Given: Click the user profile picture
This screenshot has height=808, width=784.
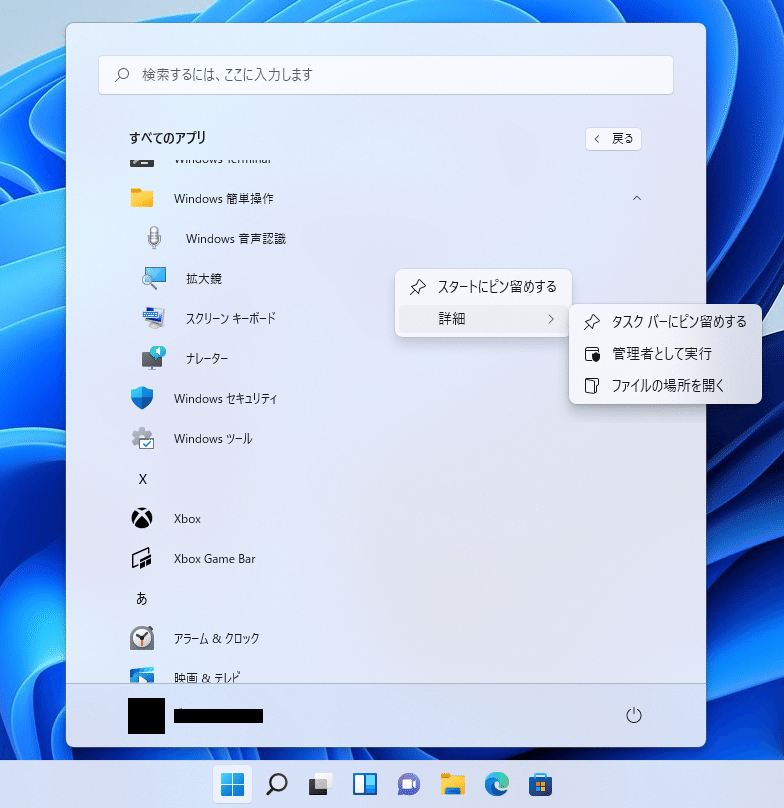Looking at the screenshot, I should tap(146, 716).
